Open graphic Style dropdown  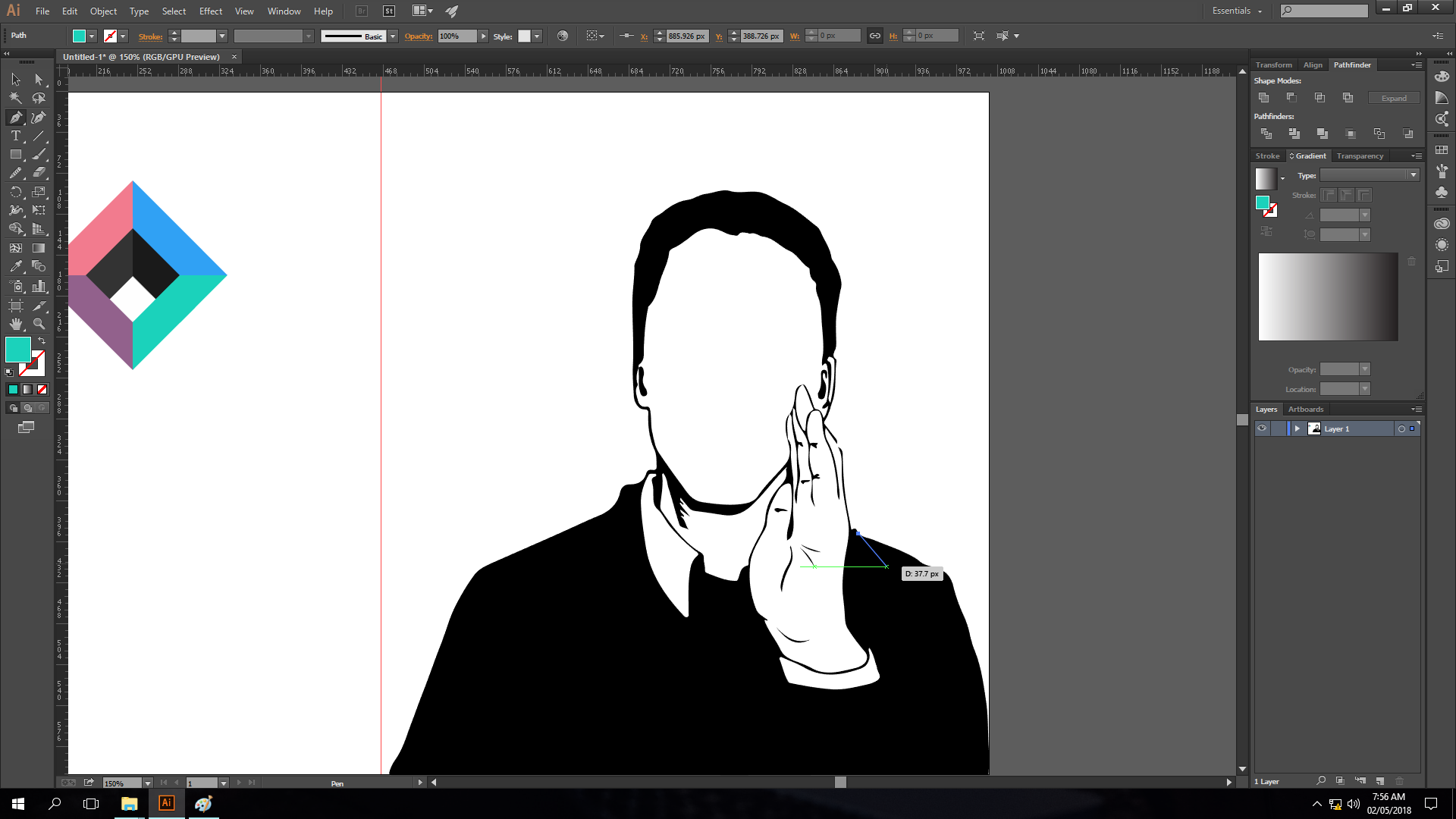[537, 36]
